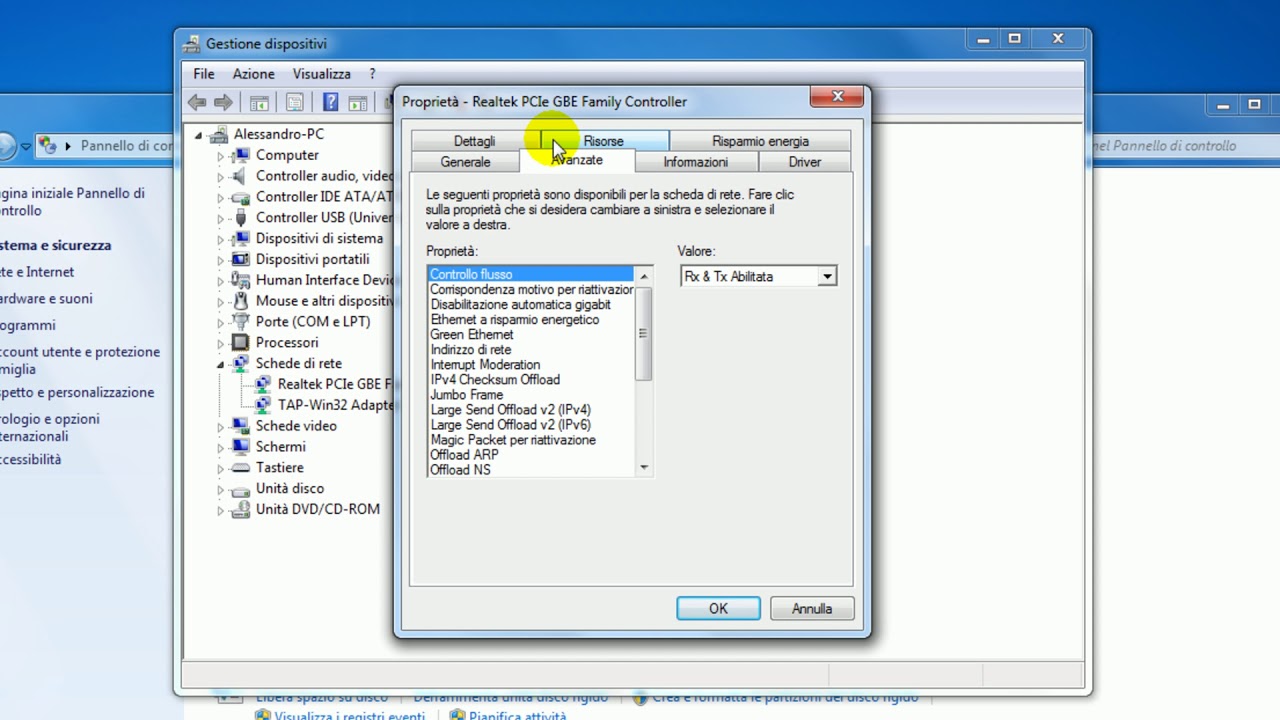Expand the Dispositivi portatili tree node

pyautogui.click(x=221, y=260)
